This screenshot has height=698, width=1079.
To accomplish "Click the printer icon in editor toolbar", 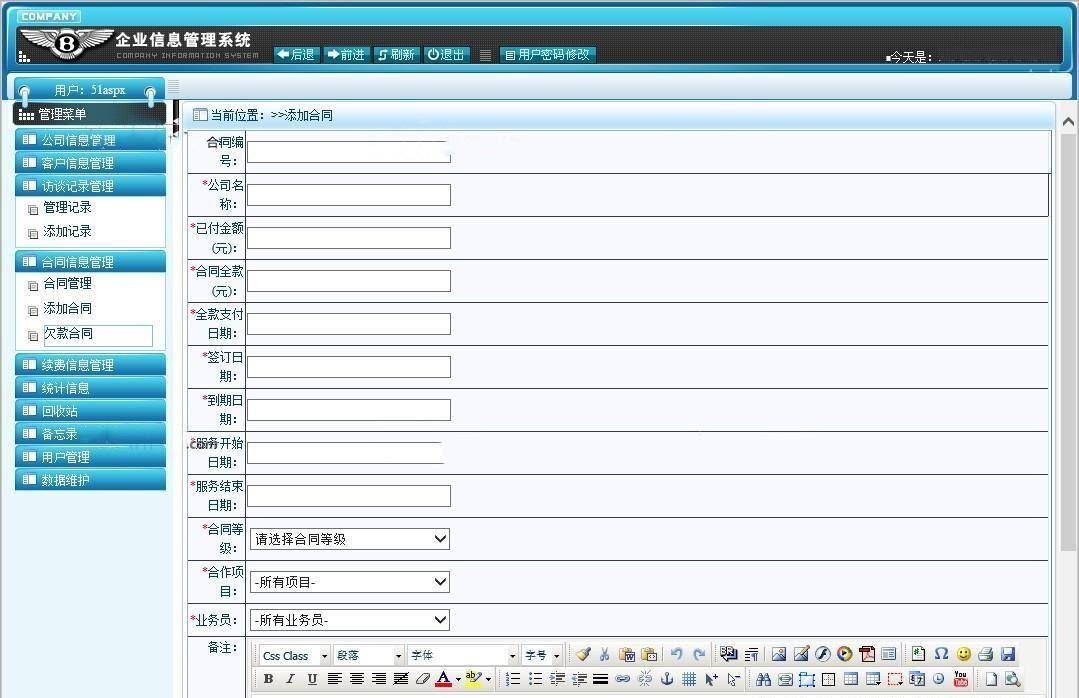I will (x=985, y=654).
